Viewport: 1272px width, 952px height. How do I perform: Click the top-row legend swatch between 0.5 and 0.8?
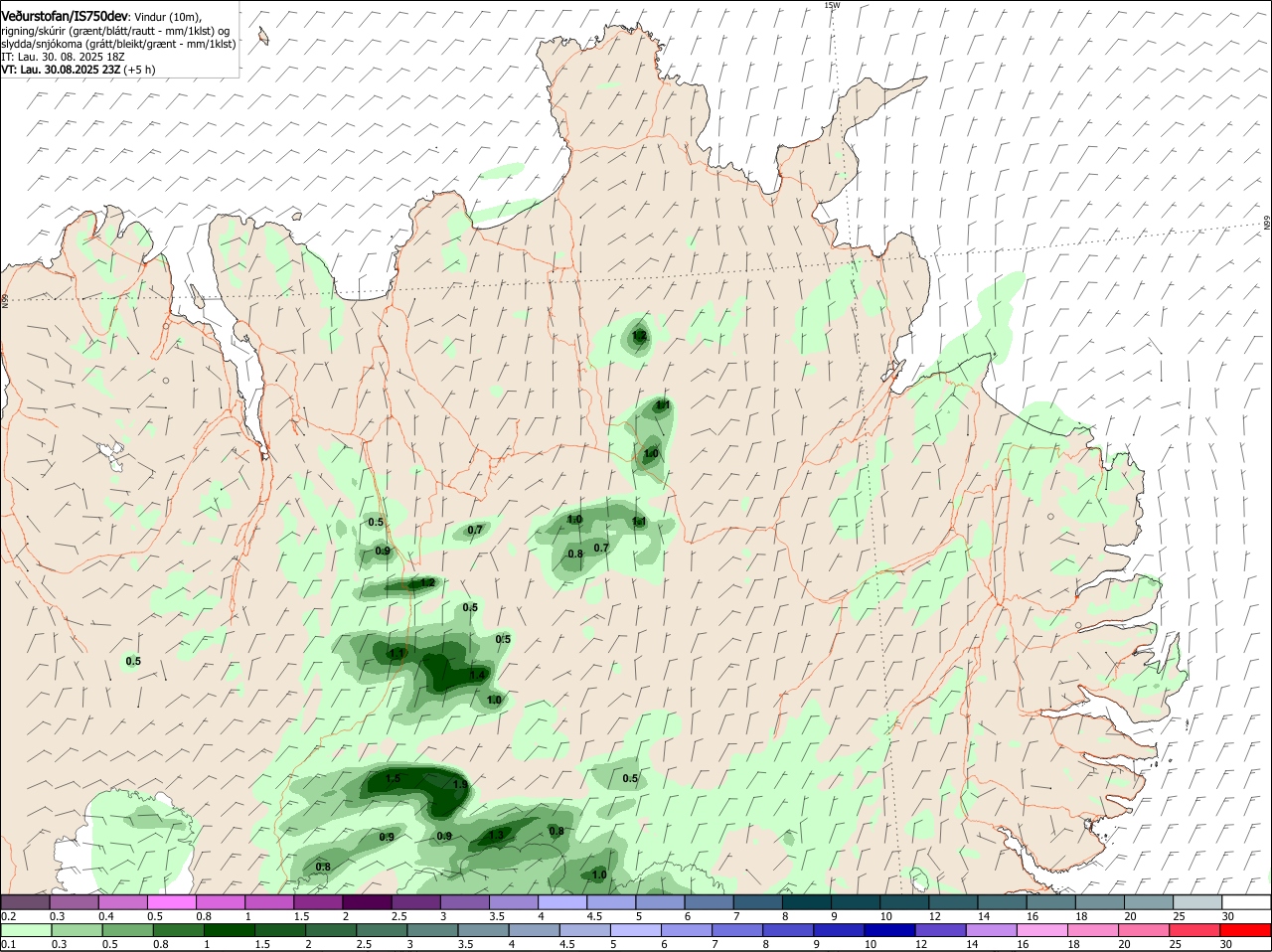click(x=173, y=902)
